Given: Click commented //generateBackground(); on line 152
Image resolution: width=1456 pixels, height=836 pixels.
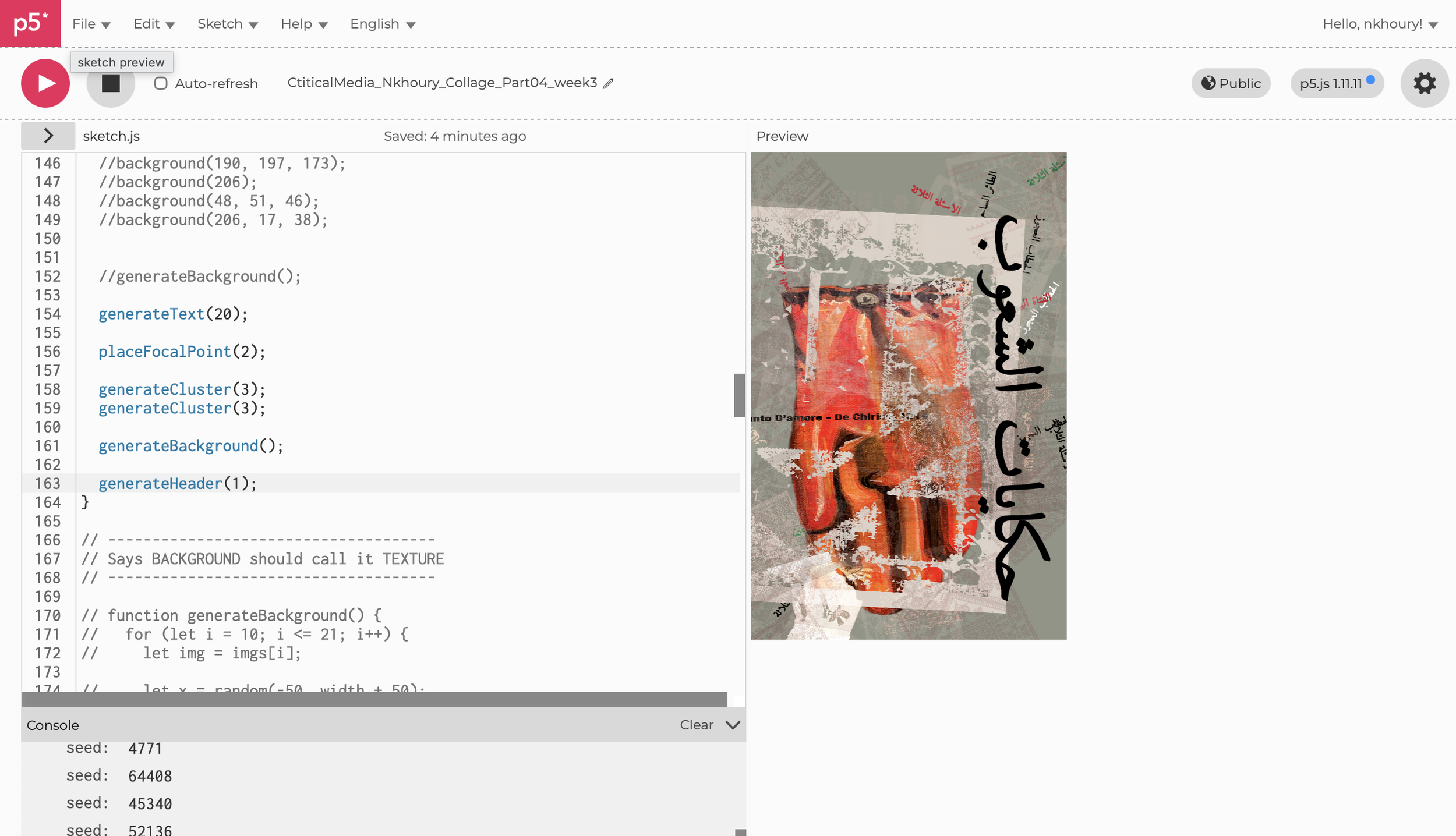Looking at the screenshot, I should (200, 276).
